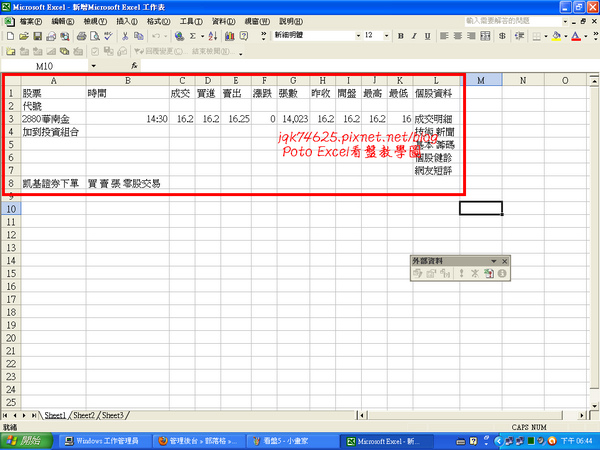Screen dimensions: 600x450
Task: Merge and center cells icon
Action: tap(485, 36)
